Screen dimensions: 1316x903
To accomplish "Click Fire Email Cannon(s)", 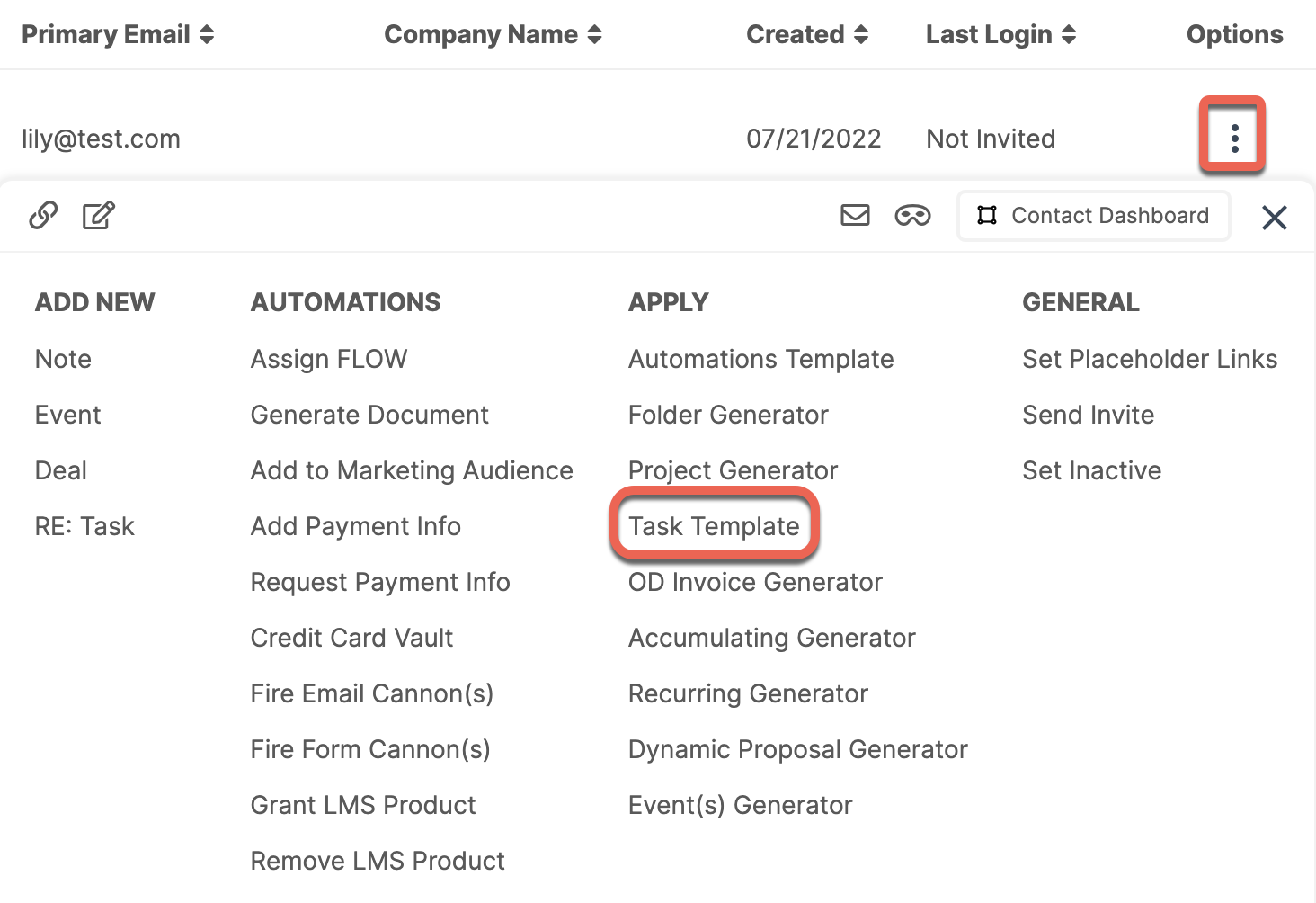I will click(372, 693).
